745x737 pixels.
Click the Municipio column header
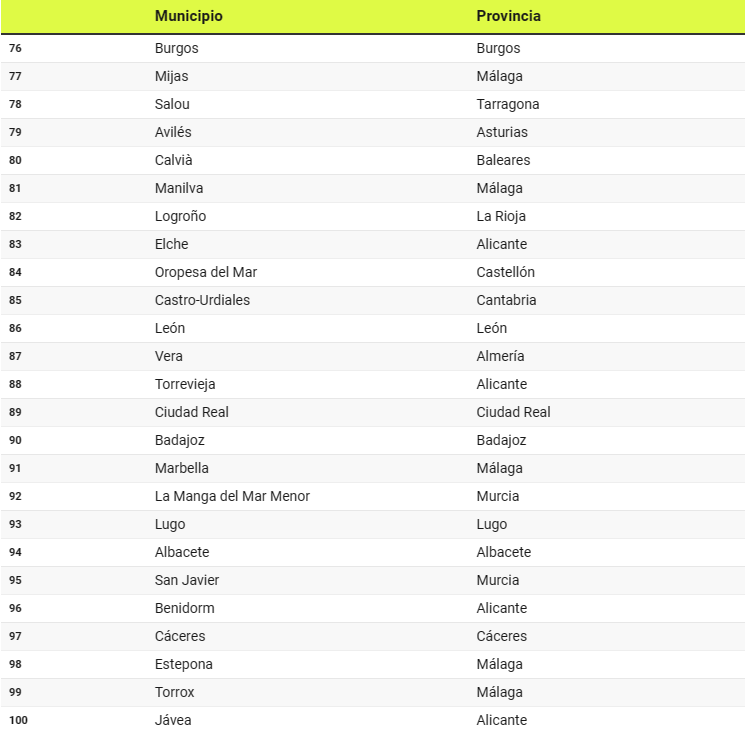point(189,16)
